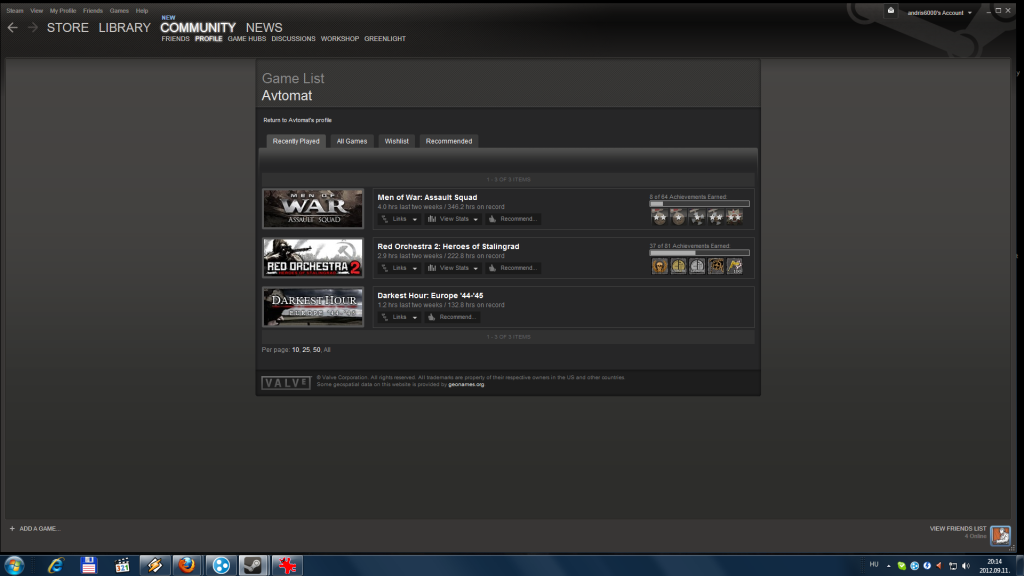Click the first Red Orchestra 2 achievement badge

[x=660, y=266]
